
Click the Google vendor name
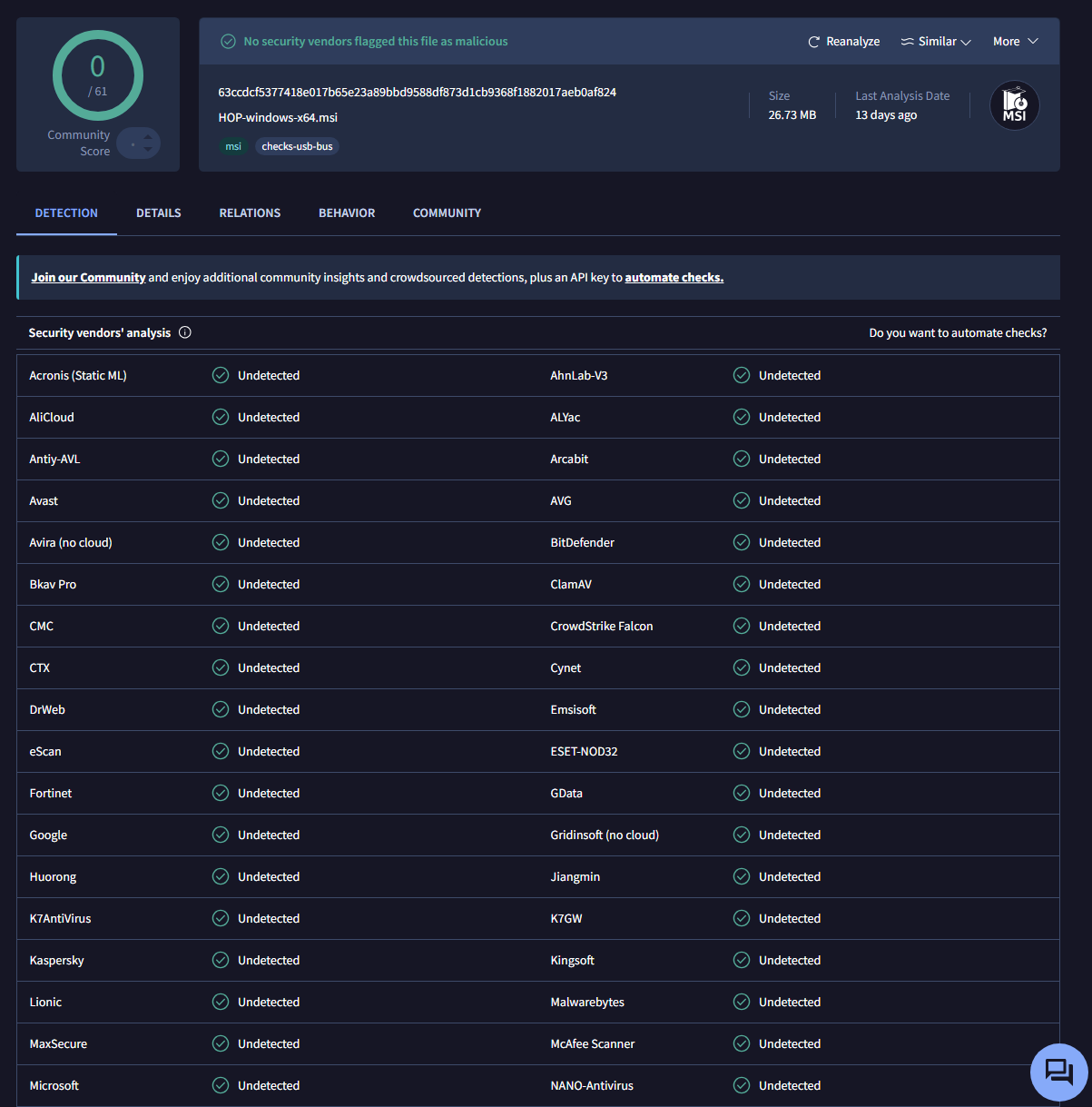pyautogui.click(x=48, y=835)
